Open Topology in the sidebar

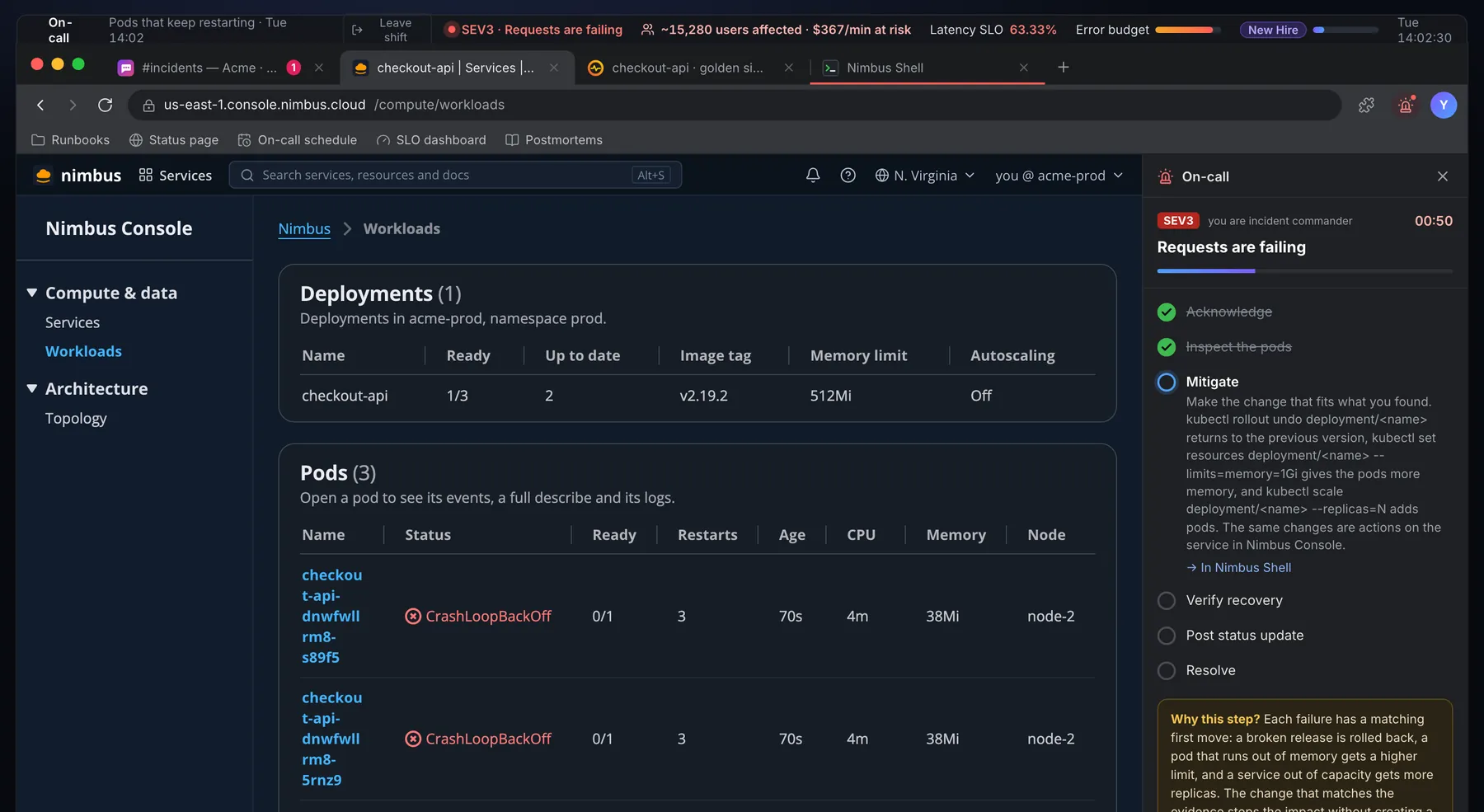coord(76,418)
